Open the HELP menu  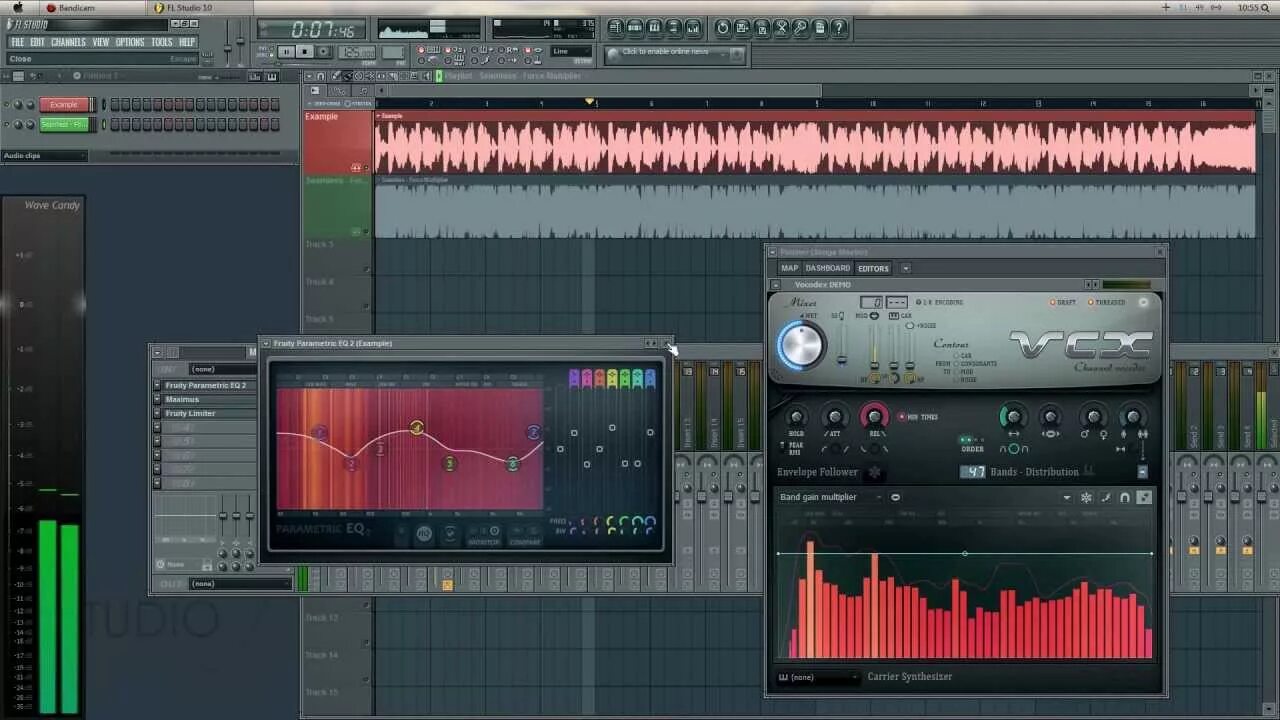[x=187, y=42]
